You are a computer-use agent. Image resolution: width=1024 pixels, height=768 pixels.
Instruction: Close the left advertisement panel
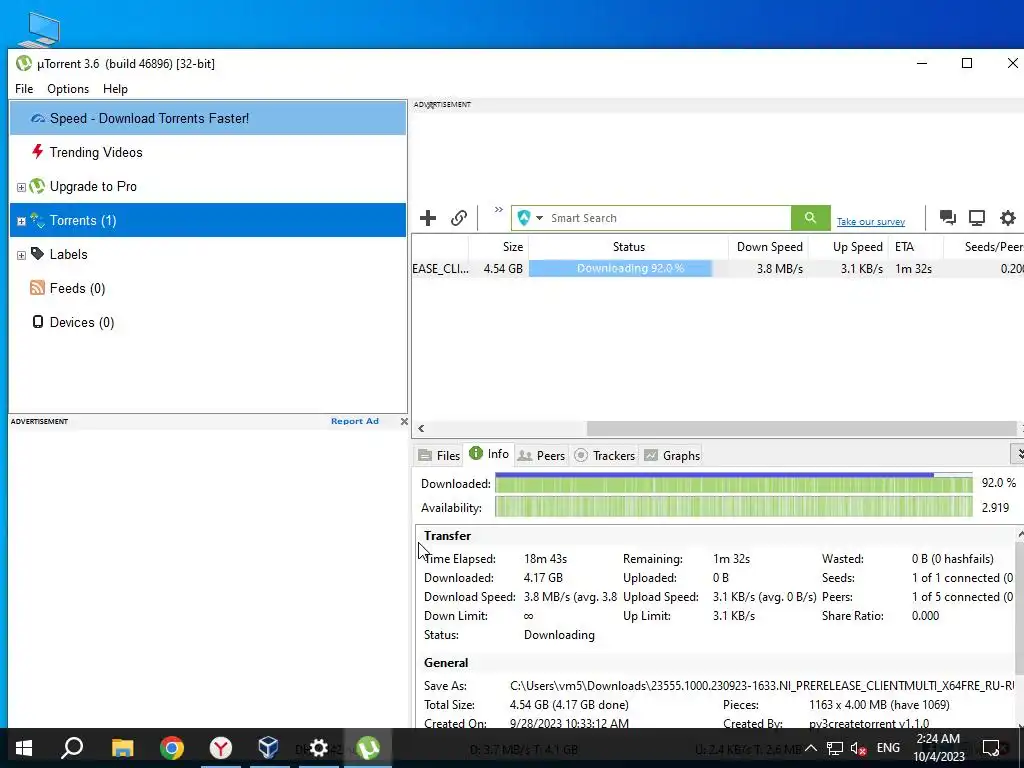[x=404, y=421]
